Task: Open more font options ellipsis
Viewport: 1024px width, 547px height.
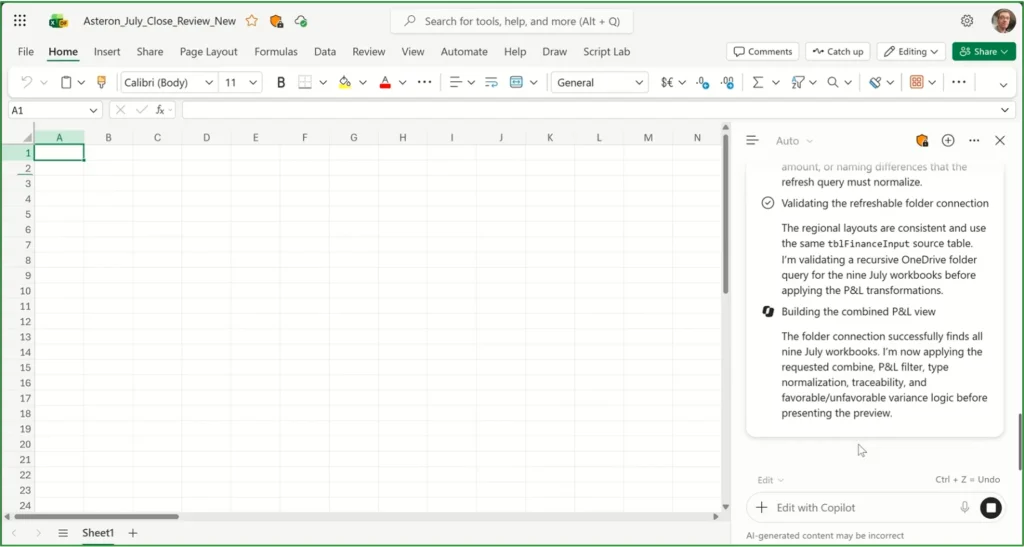Action: (x=424, y=82)
